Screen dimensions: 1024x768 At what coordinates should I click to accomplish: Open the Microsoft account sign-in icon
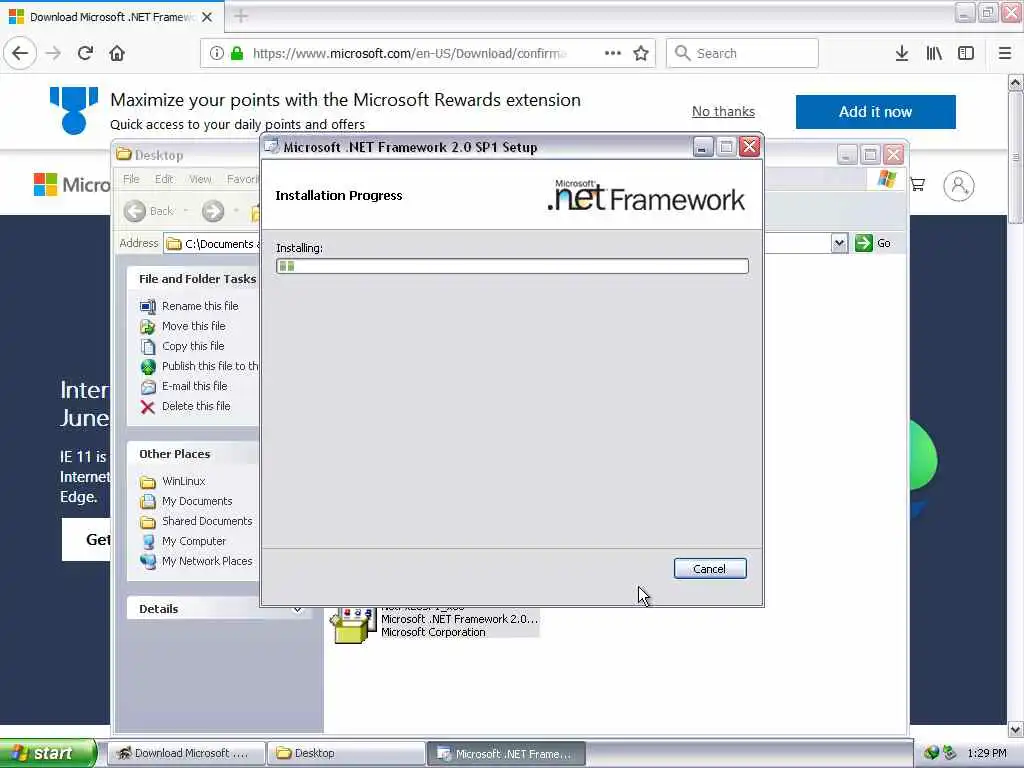(958, 185)
